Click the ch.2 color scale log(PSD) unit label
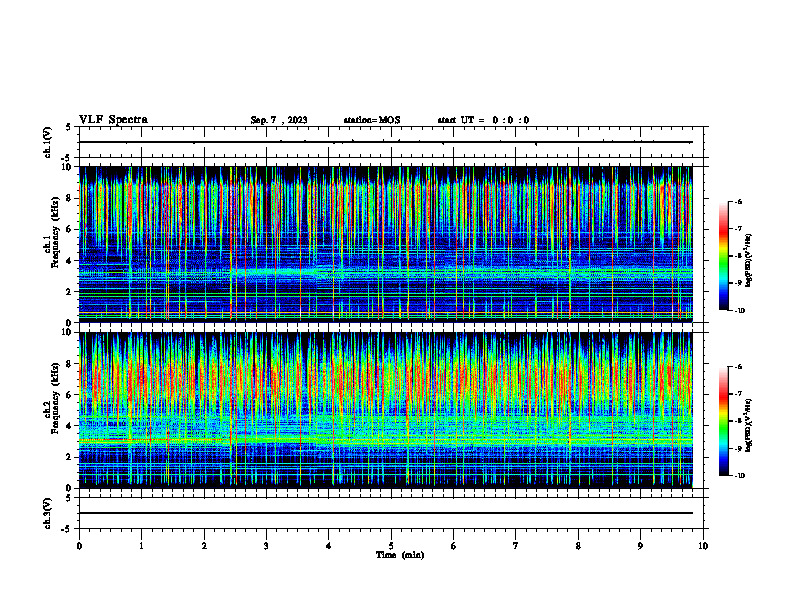 click(x=749, y=426)
